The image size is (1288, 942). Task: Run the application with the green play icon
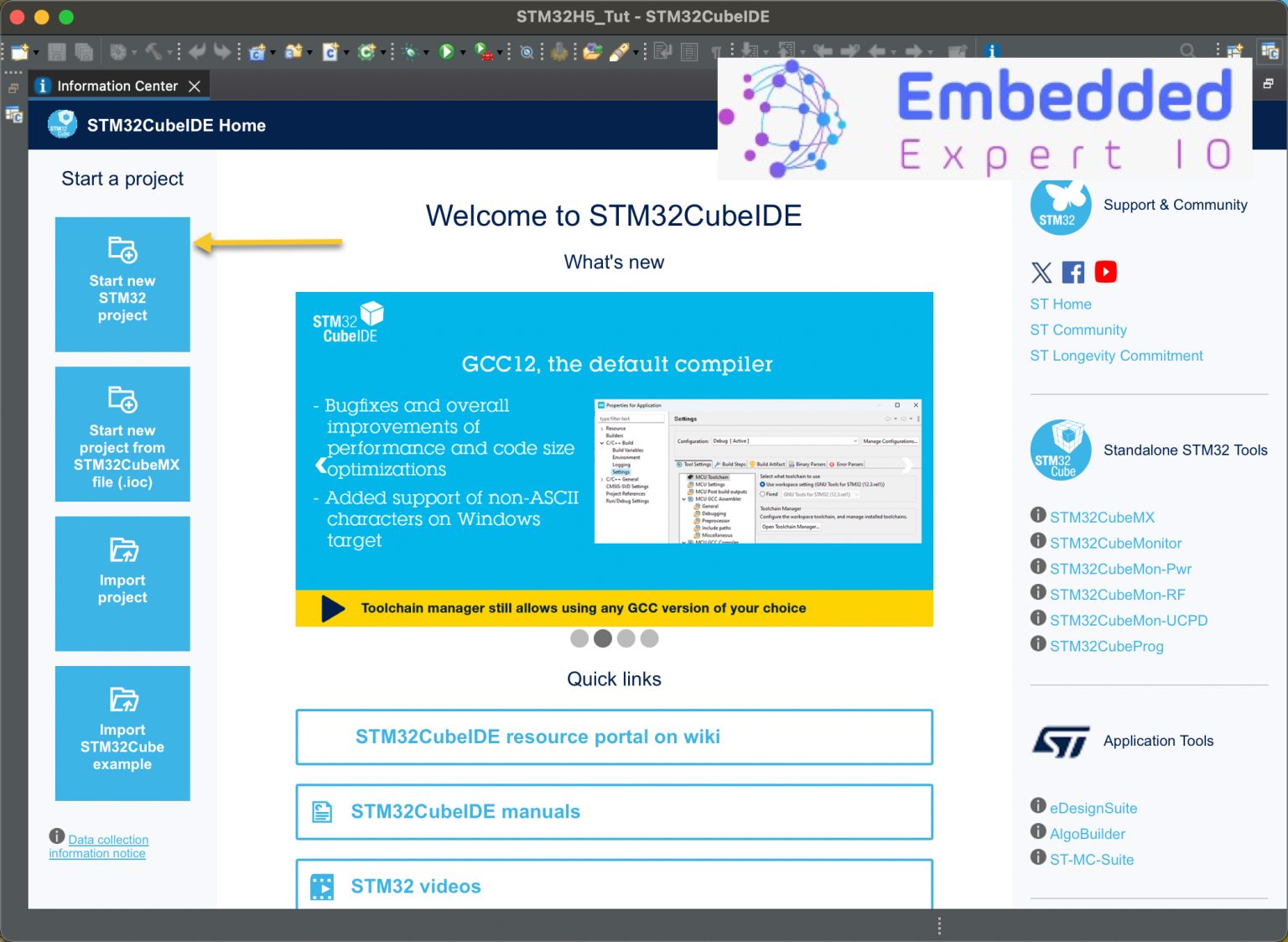point(446,51)
